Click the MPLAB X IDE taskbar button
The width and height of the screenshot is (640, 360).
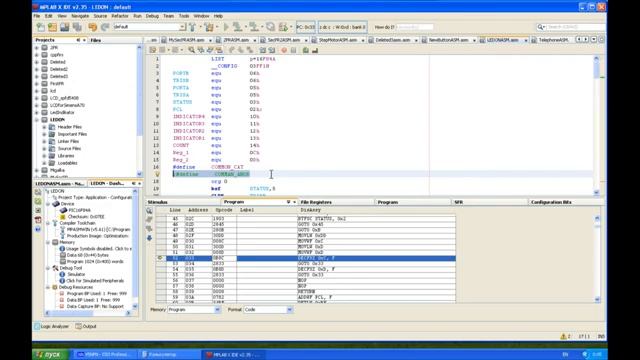click(x=233, y=355)
